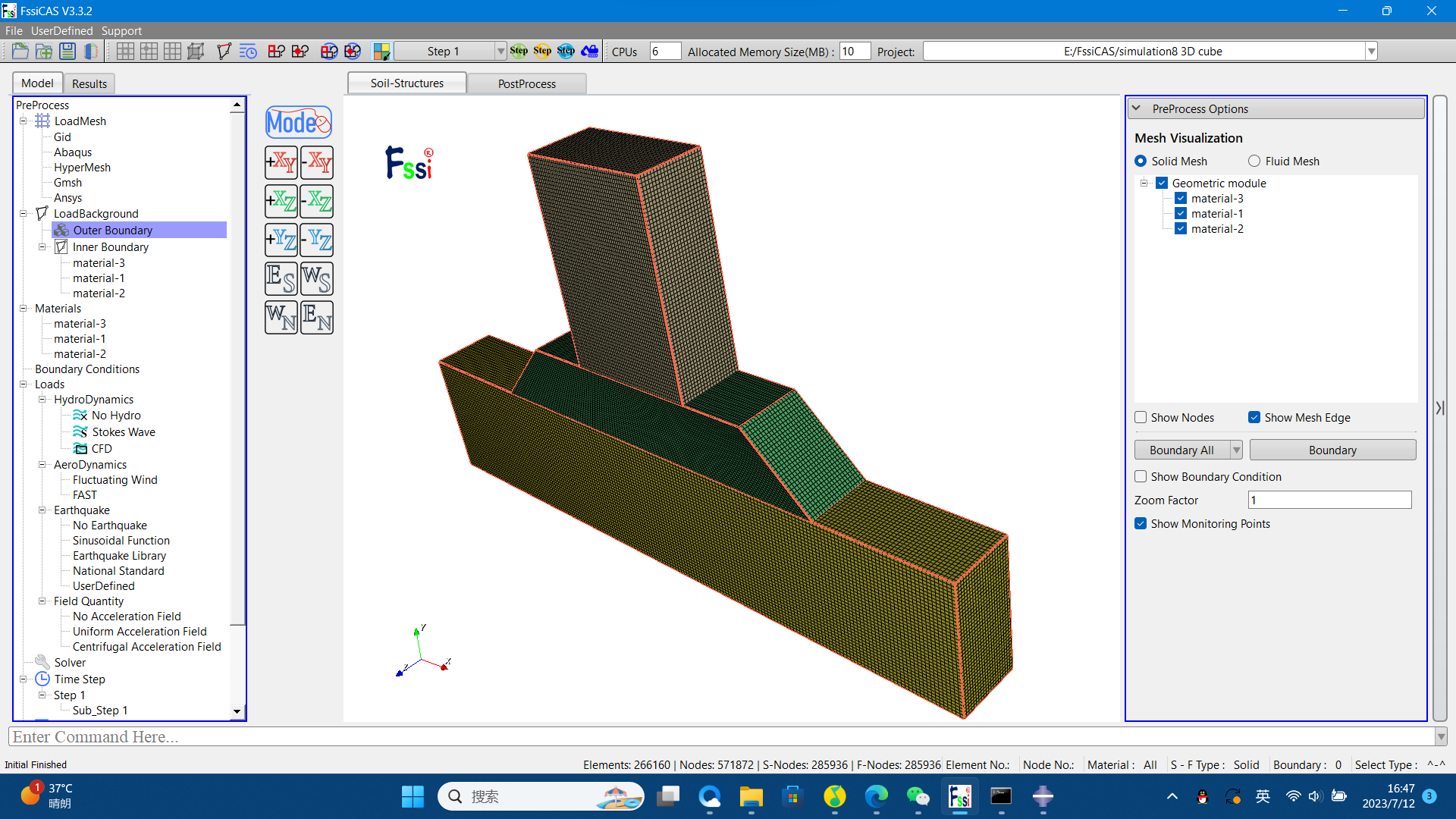The height and width of the screenshot is (819, 1456).
Task: Click the Model view mode icon
Action: tap(299, 122)
